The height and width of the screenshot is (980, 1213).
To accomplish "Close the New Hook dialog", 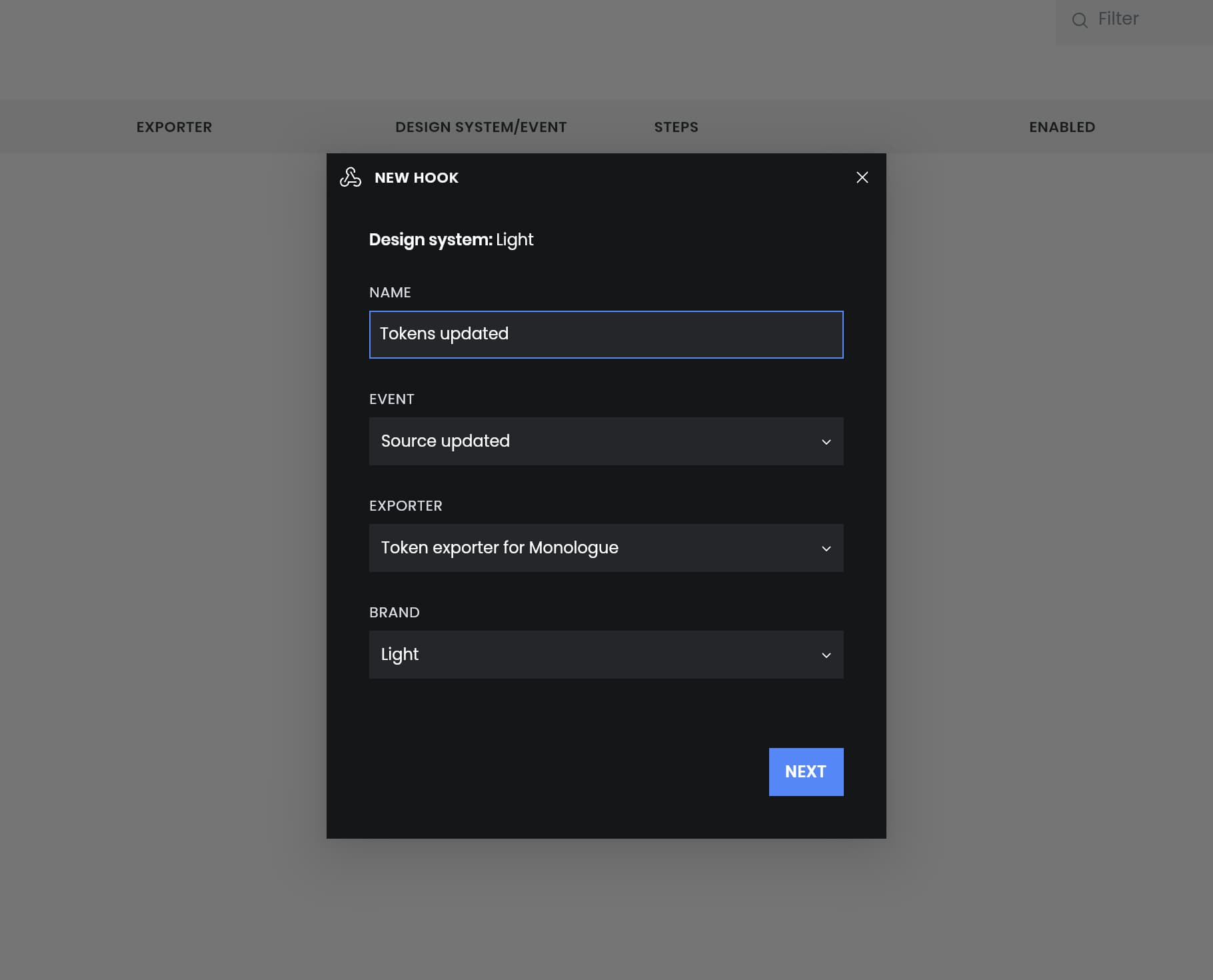I will pyautogui.click(x=862, y=177).
